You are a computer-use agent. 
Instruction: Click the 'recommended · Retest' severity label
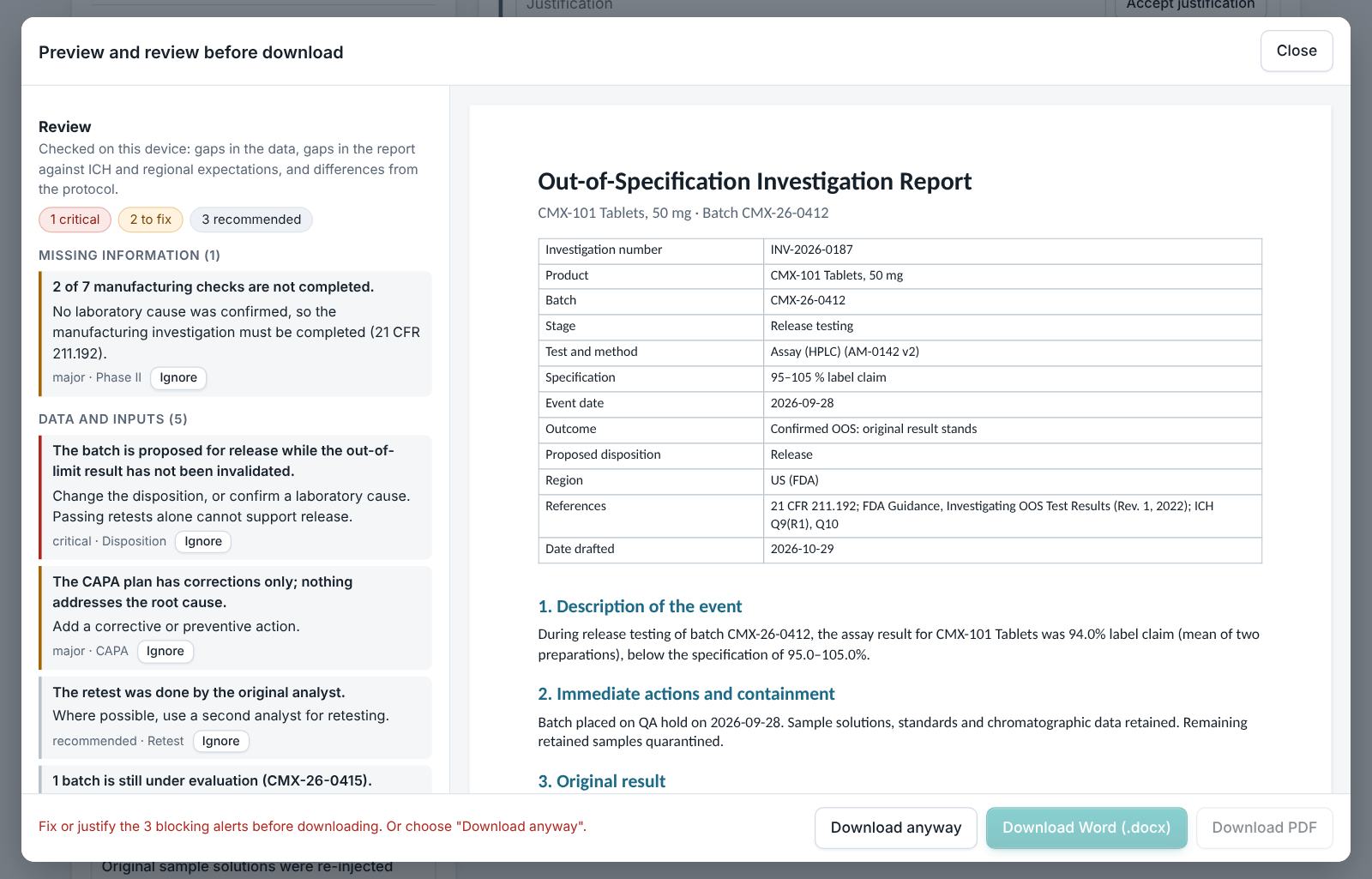117,741
